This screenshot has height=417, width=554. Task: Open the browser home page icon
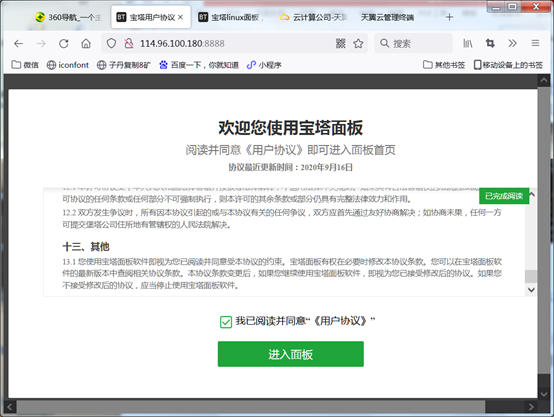[86, 43]
